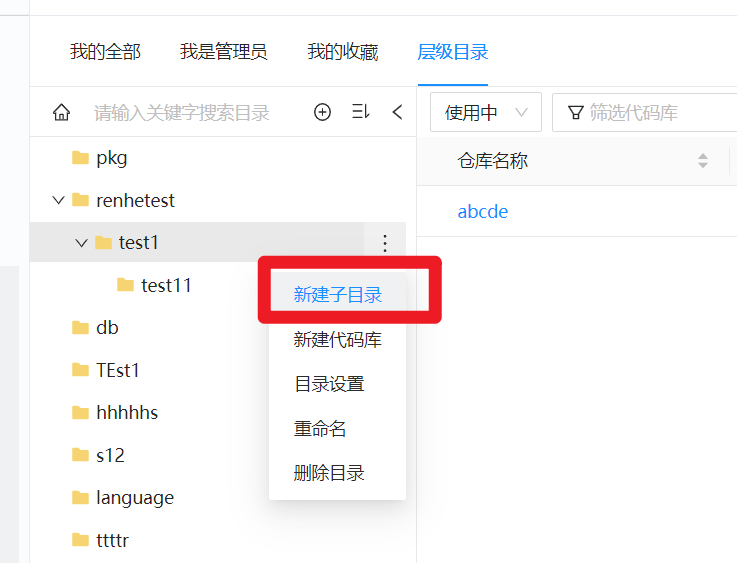737x563 pixels.
Task: Choose 删除目录 from context menu
Action: (337, 473)
